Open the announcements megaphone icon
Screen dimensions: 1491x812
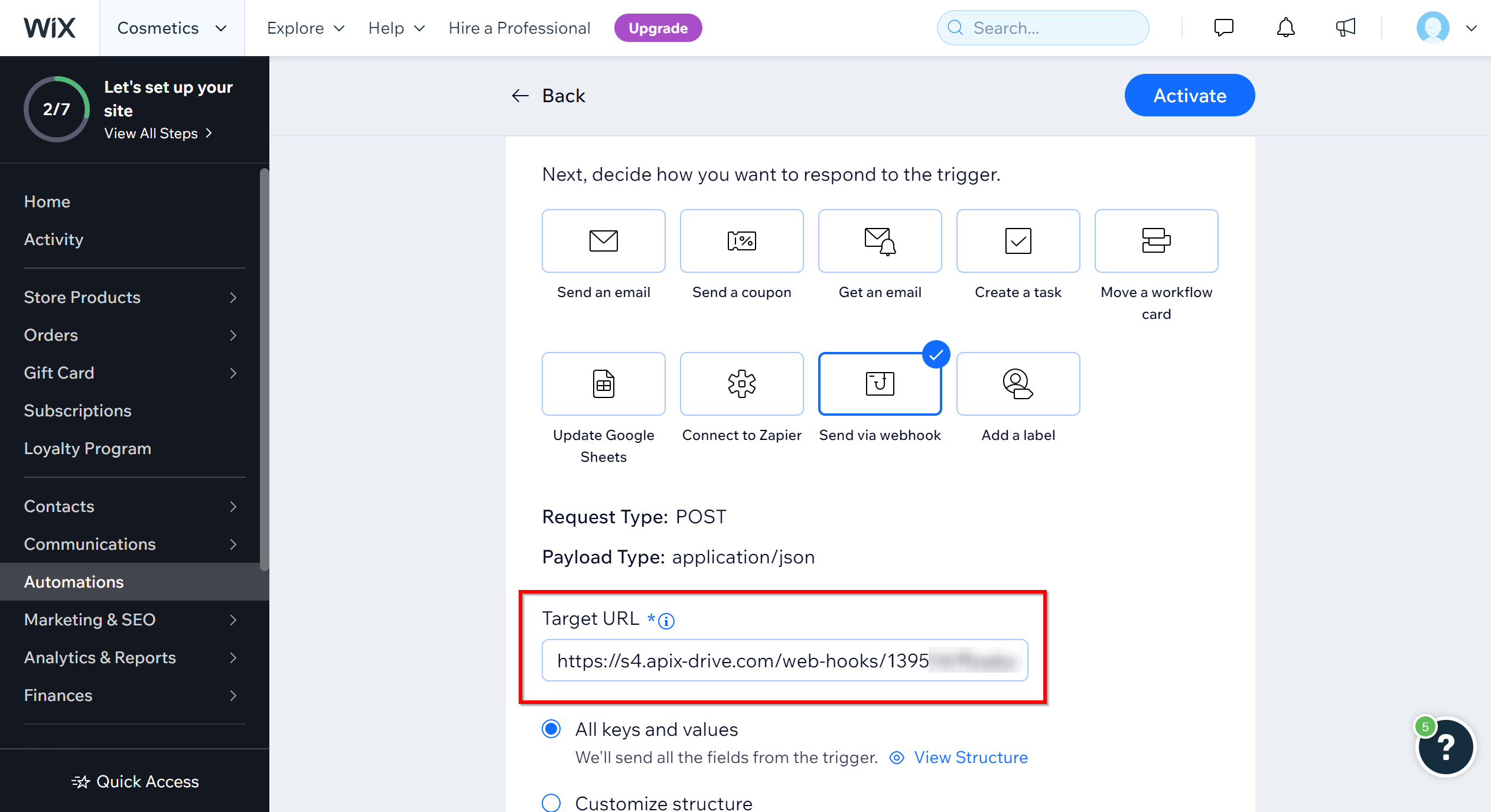(1345, 28)
